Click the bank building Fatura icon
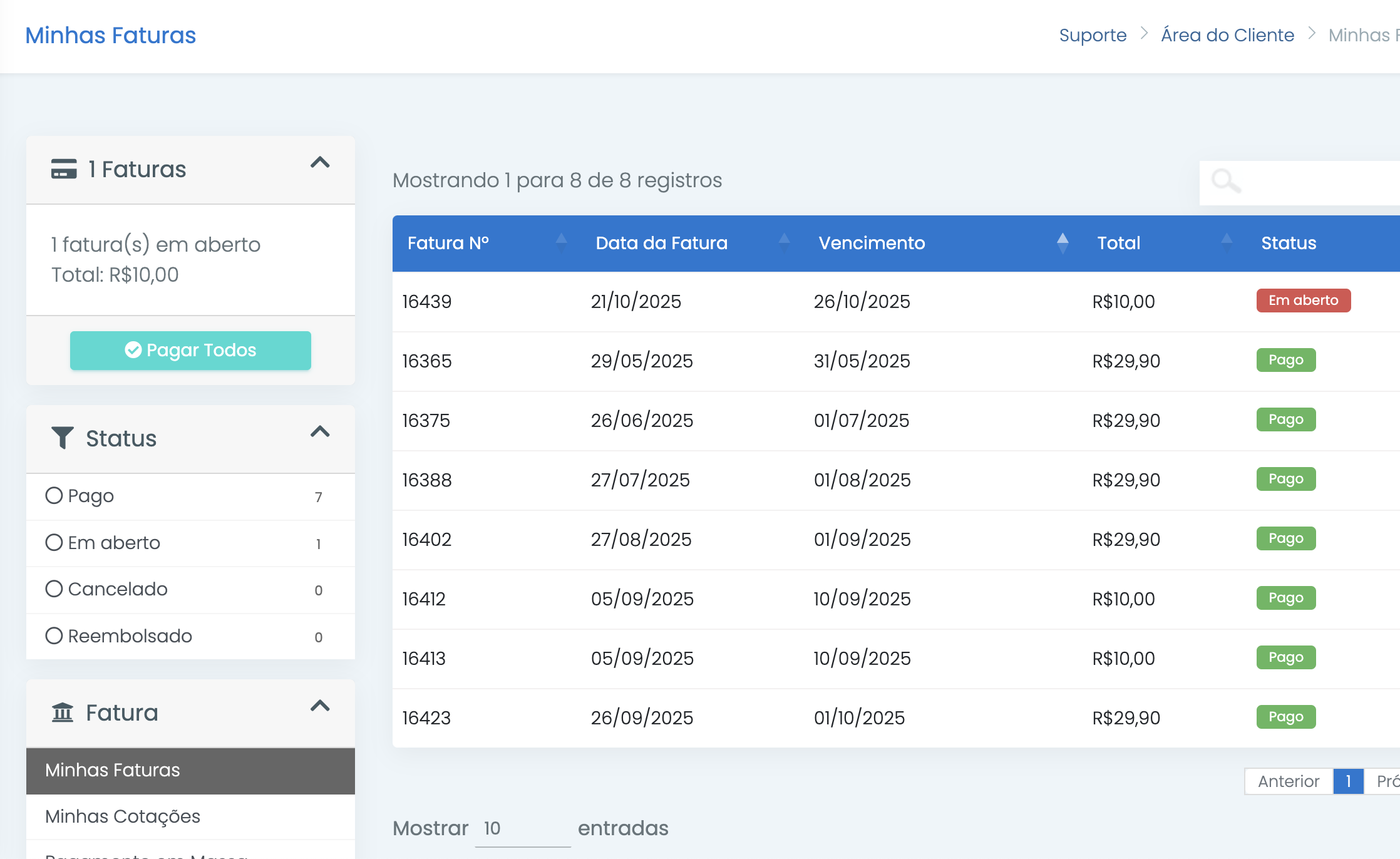1400x859 pixels. [x=63, y=712]
